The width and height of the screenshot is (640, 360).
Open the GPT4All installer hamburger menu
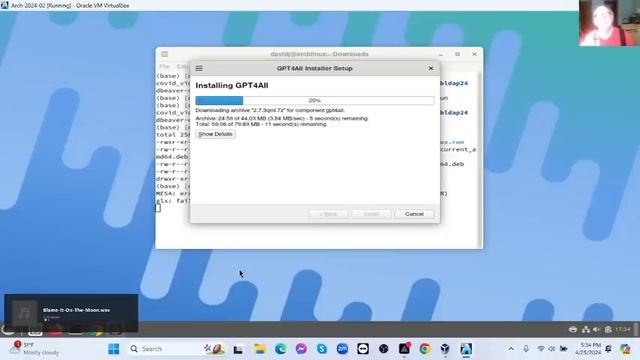point(199,68)
